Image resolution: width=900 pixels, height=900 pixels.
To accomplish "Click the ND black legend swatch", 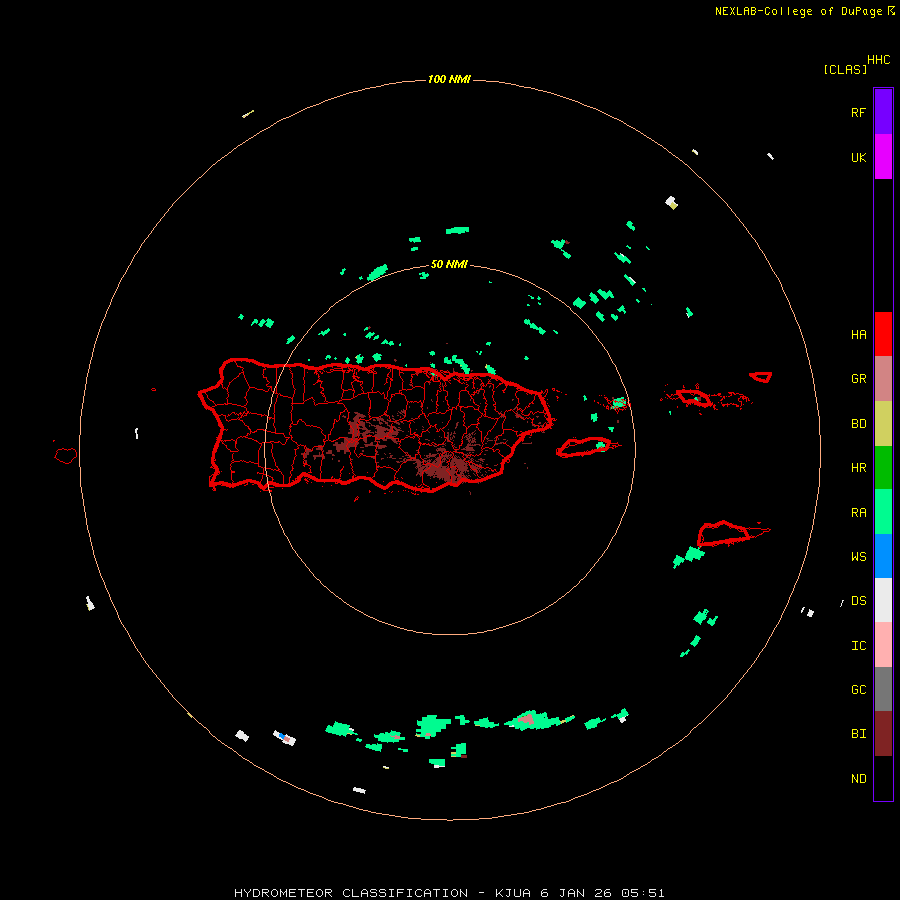I will click(x=883, y=778).
